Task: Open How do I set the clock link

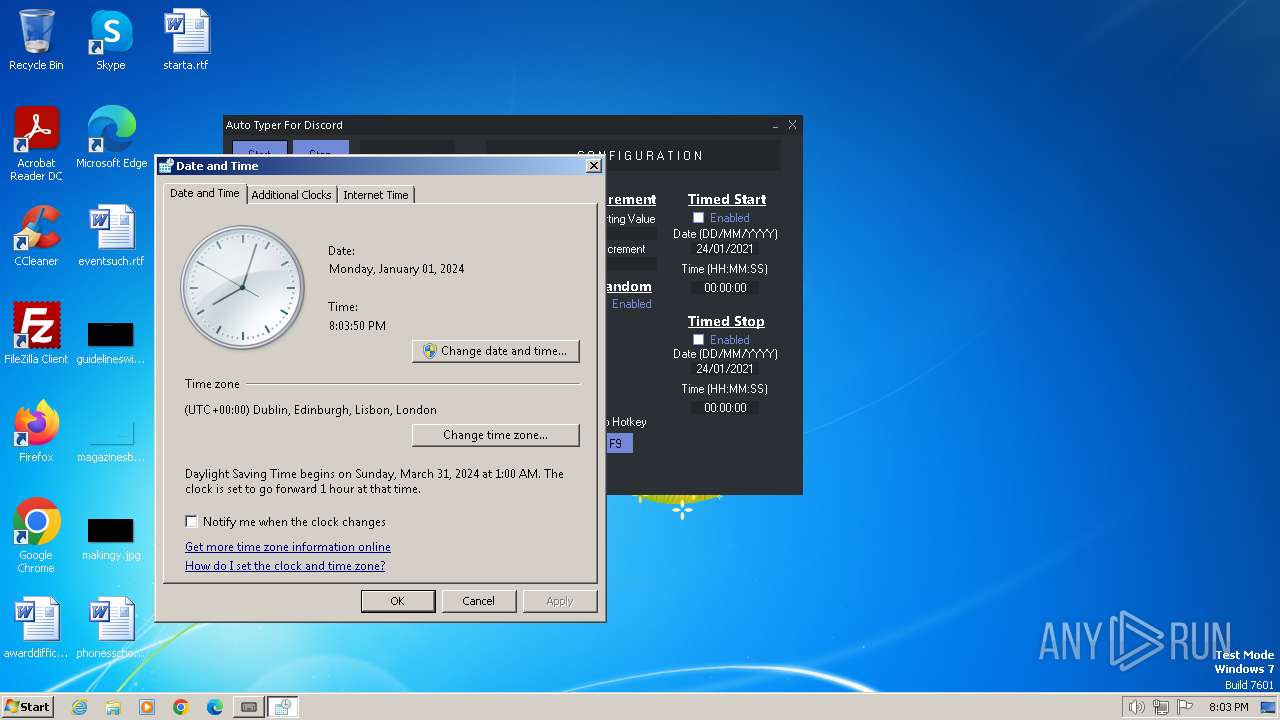Action: pos(285,566)
